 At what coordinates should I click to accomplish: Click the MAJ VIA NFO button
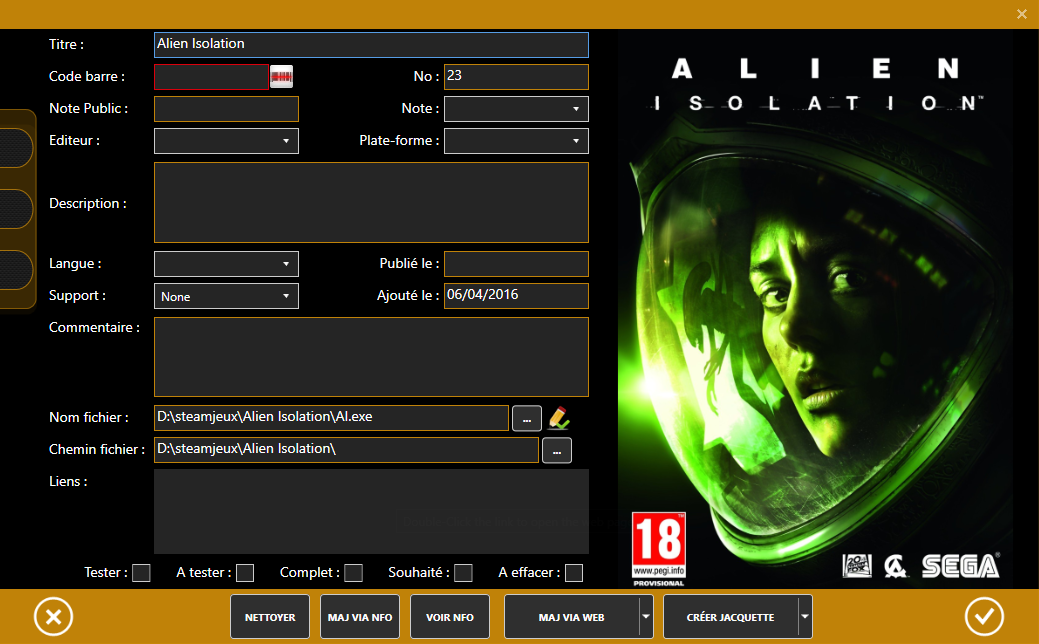[x=360, y=617]
